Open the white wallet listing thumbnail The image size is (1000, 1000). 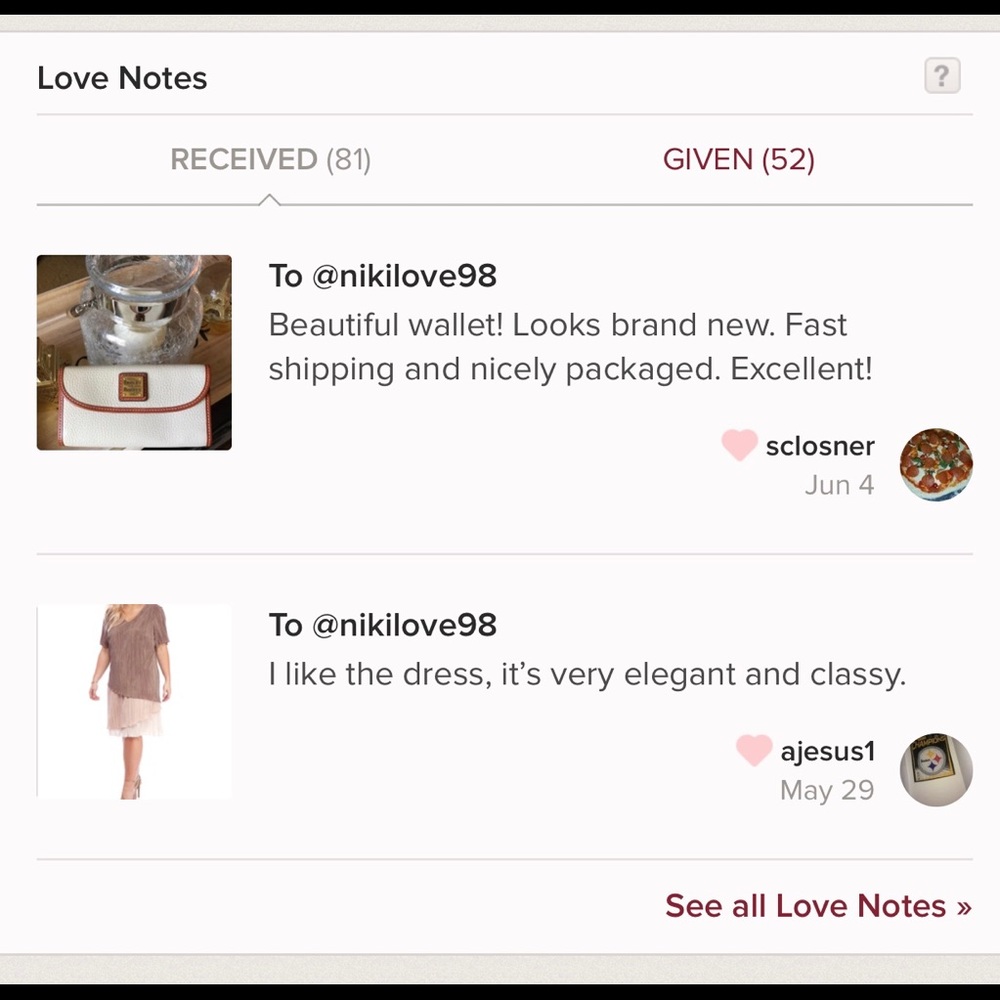coord(134,353)
